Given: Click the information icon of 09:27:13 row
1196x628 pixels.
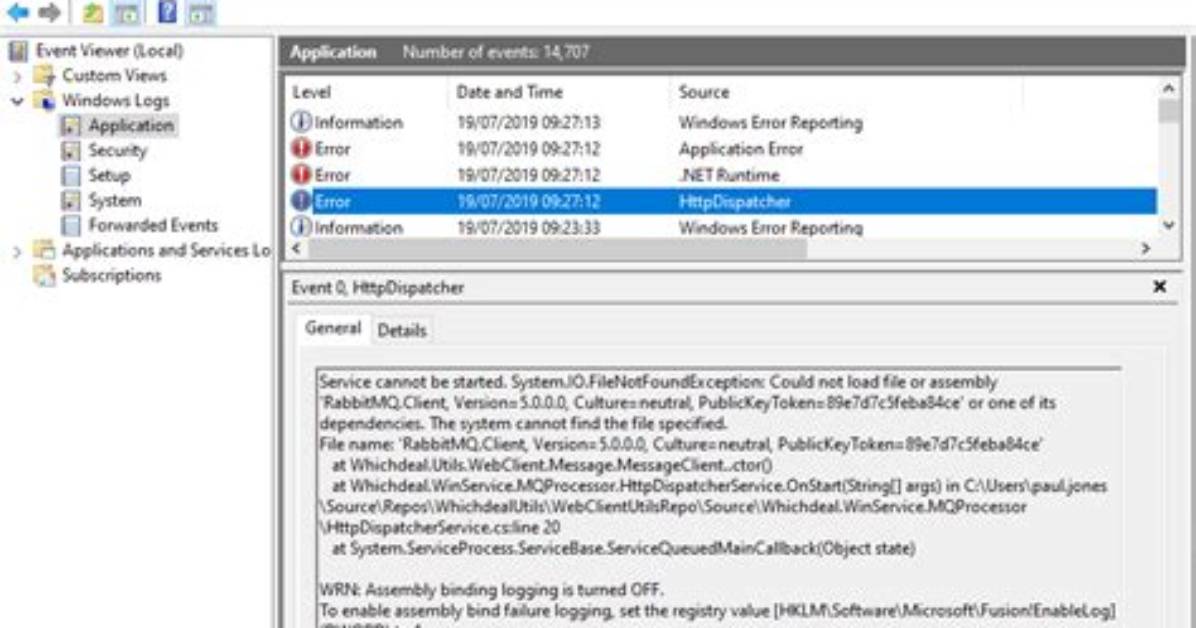Looking at the screenshot, I should [301, 122].
